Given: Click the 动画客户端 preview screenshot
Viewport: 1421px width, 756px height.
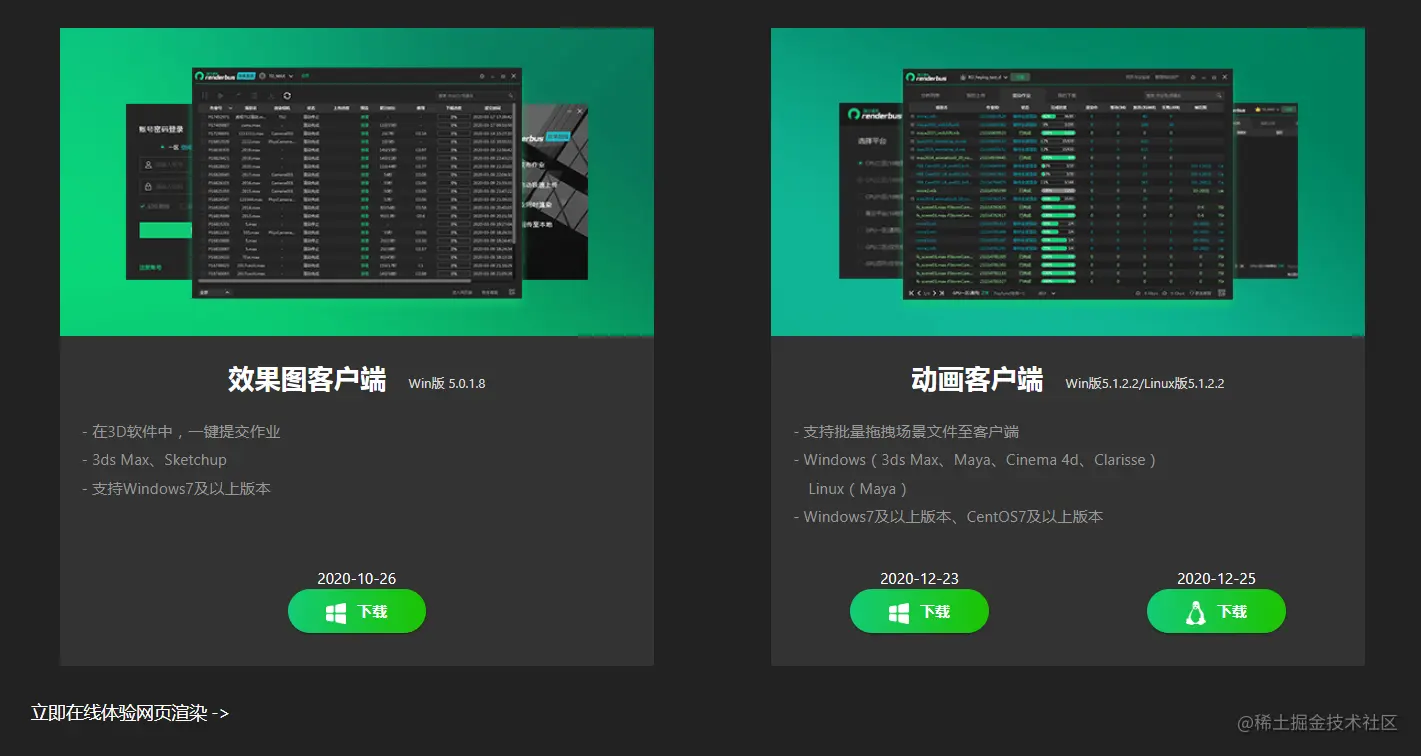Looking at the screenshot, I should tap(1068, 182).
